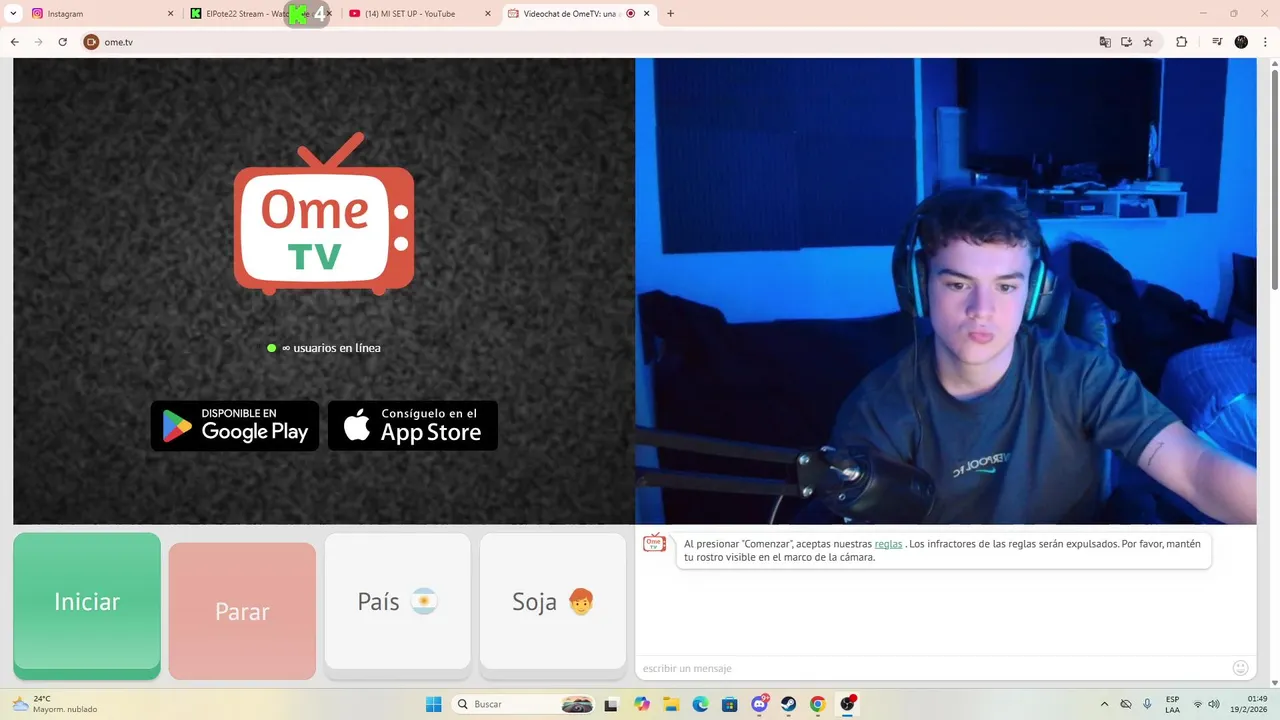Click the OmeTV logo in the video panel
This screenshot has height=720, width=1280.
pos(324,215)
